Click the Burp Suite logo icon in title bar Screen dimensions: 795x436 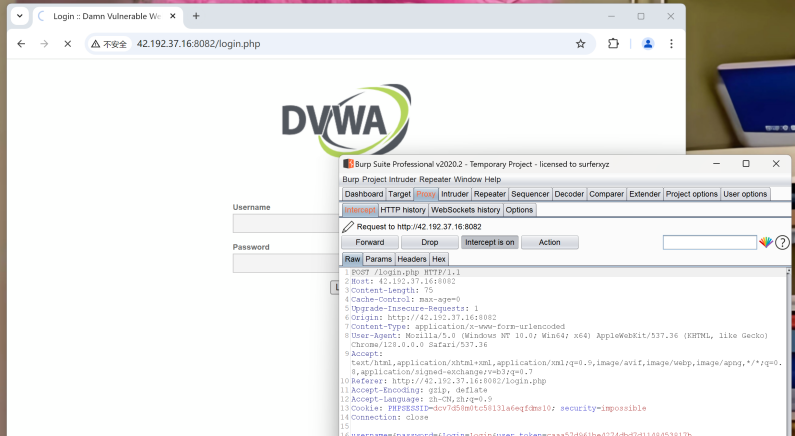[x=348, y=164]
